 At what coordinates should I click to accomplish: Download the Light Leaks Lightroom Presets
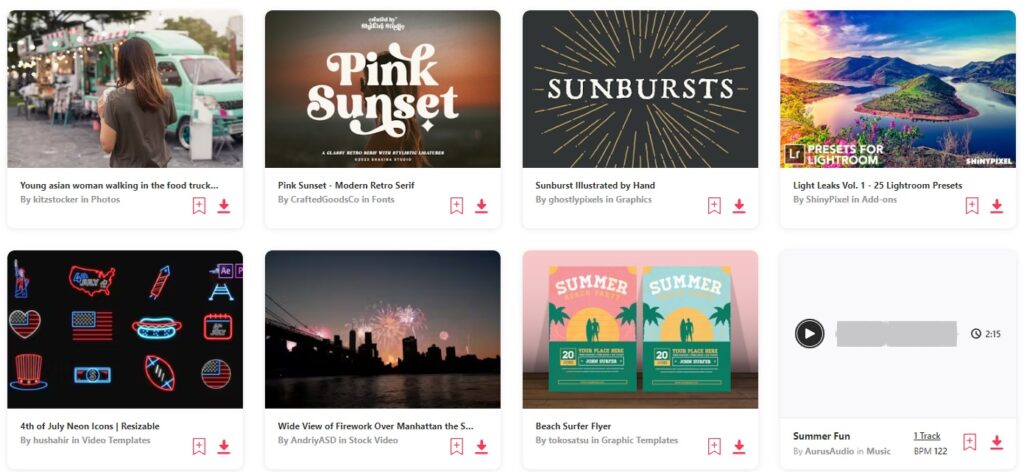point(997,206)
